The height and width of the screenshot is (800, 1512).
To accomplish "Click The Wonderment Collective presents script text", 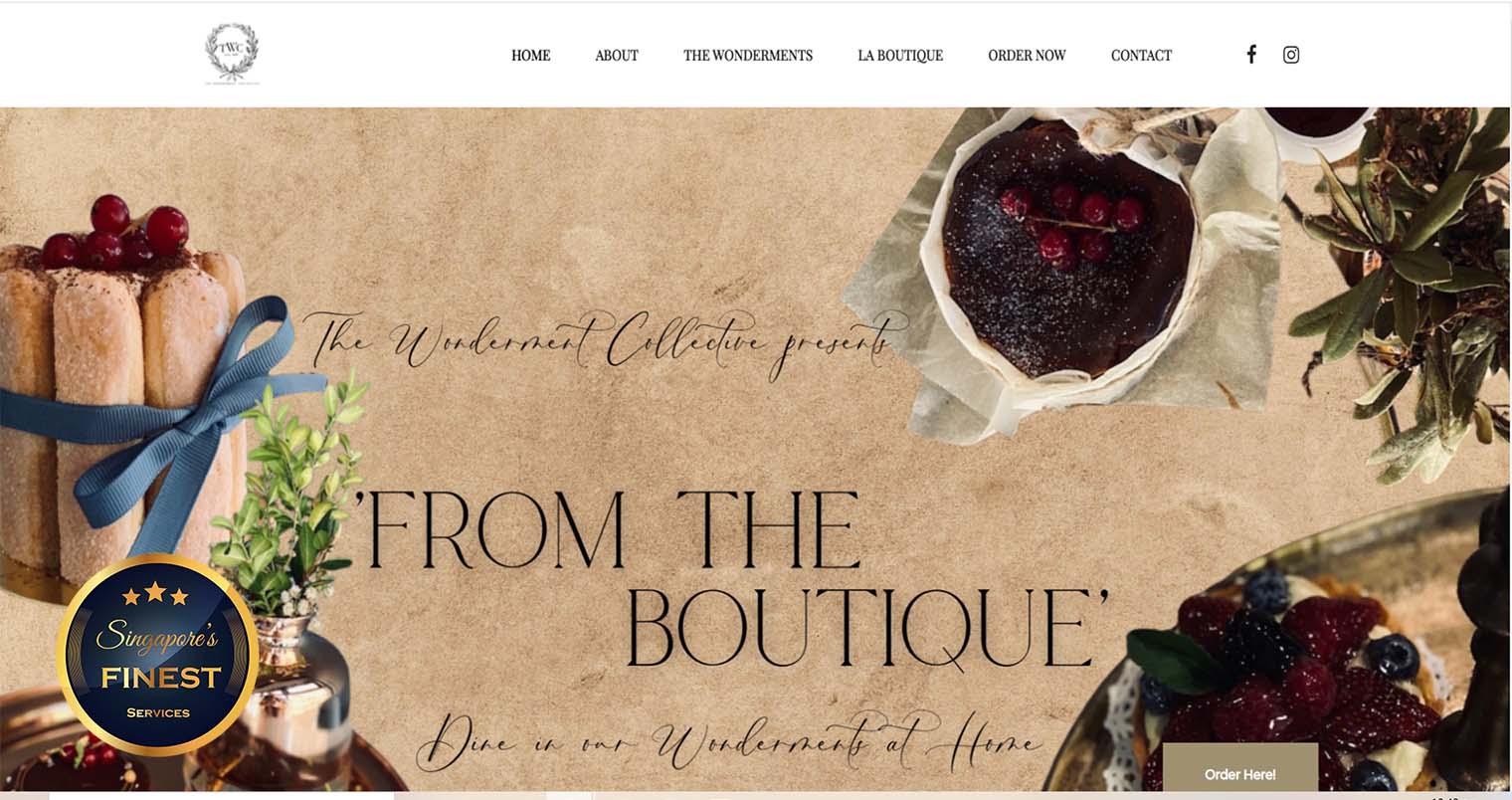I will click(605, 344).
